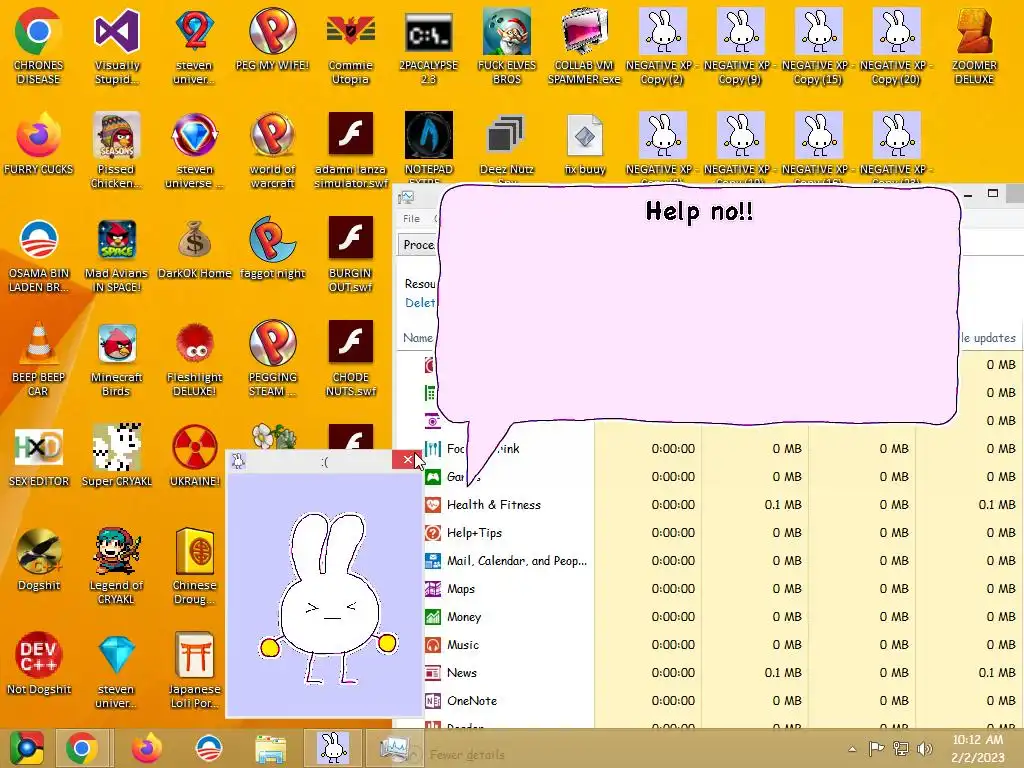The image size is (1024, 768).
Task: Click the clock showing 10:12 AM
Action: 978,748
